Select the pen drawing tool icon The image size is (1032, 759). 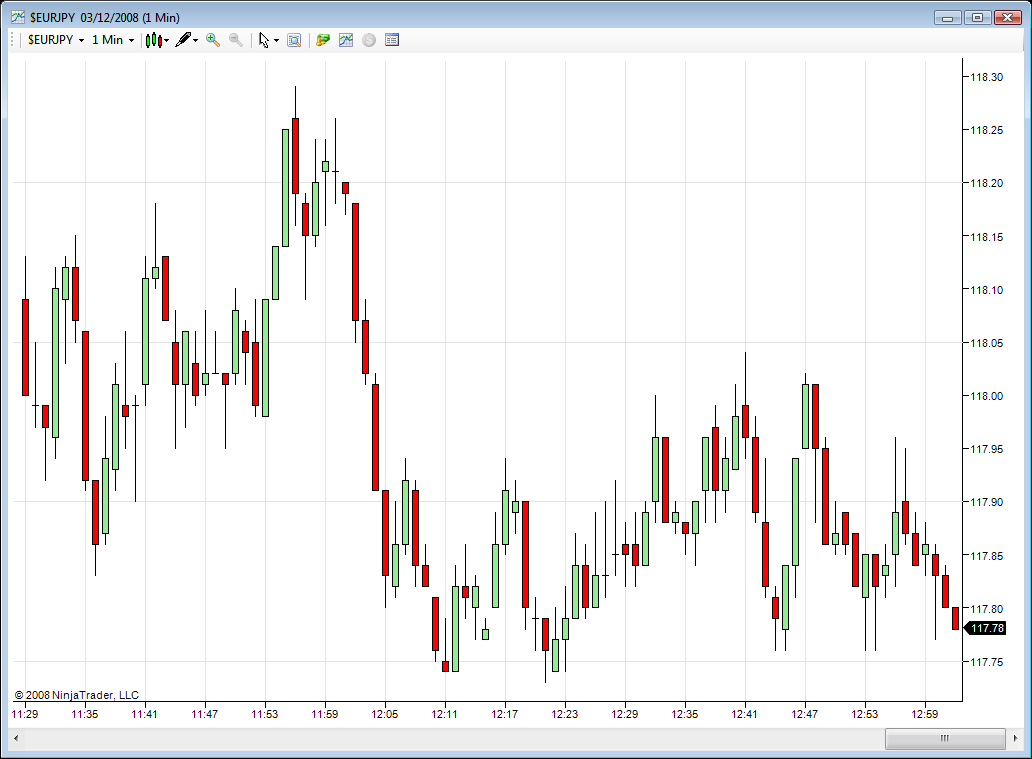183,40
